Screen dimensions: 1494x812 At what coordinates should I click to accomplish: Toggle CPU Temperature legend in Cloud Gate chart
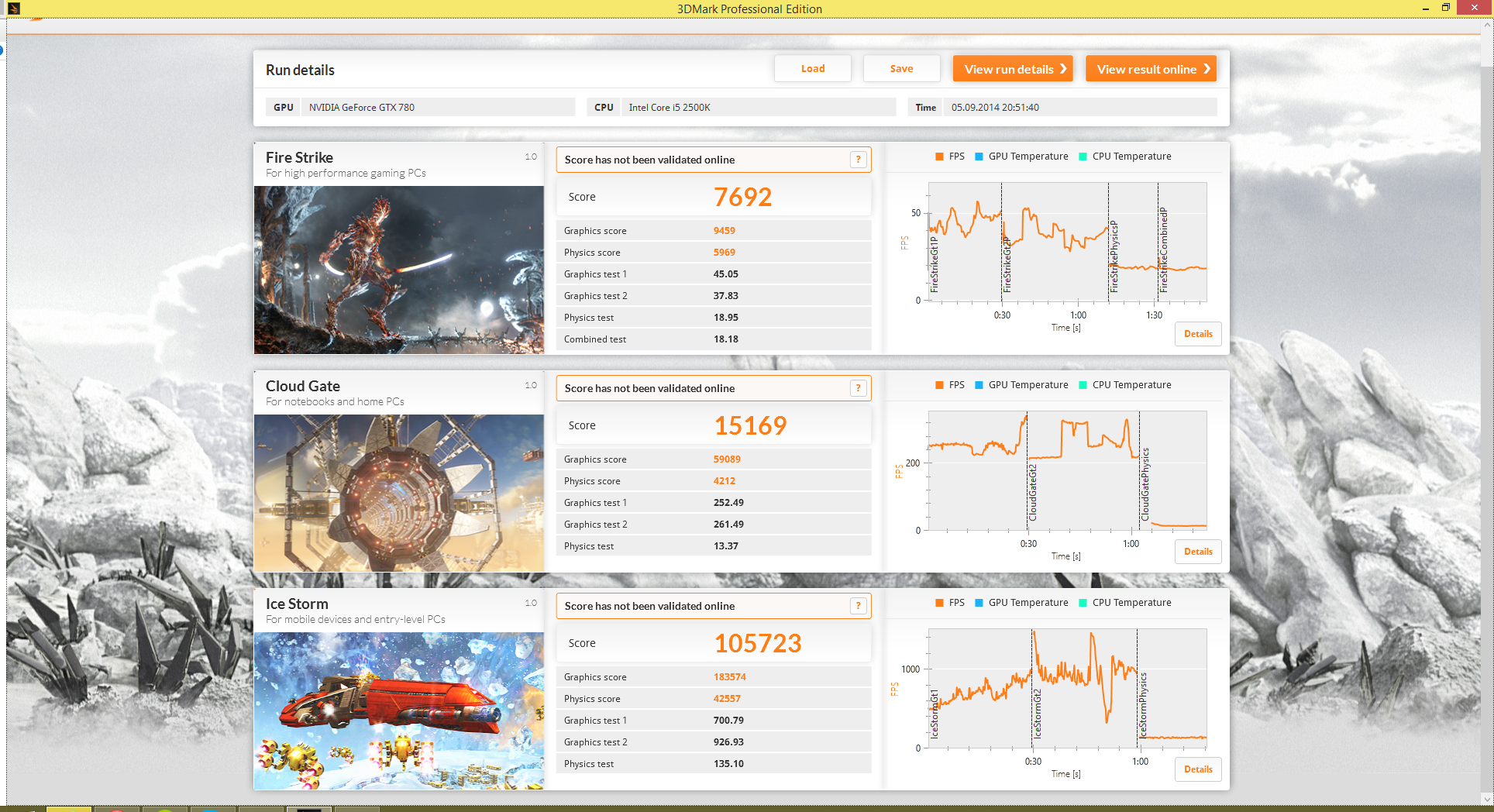pyautogui.click(x=1125, y=385)
